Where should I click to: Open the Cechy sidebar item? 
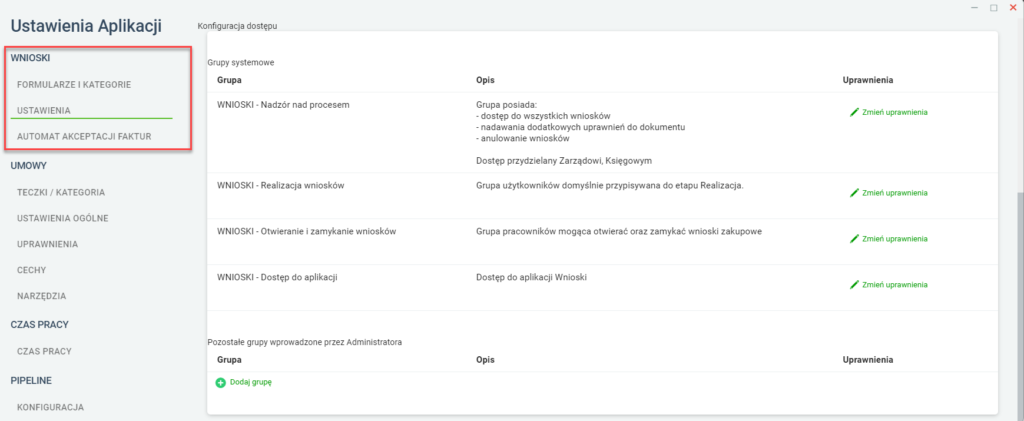[31, 270]
